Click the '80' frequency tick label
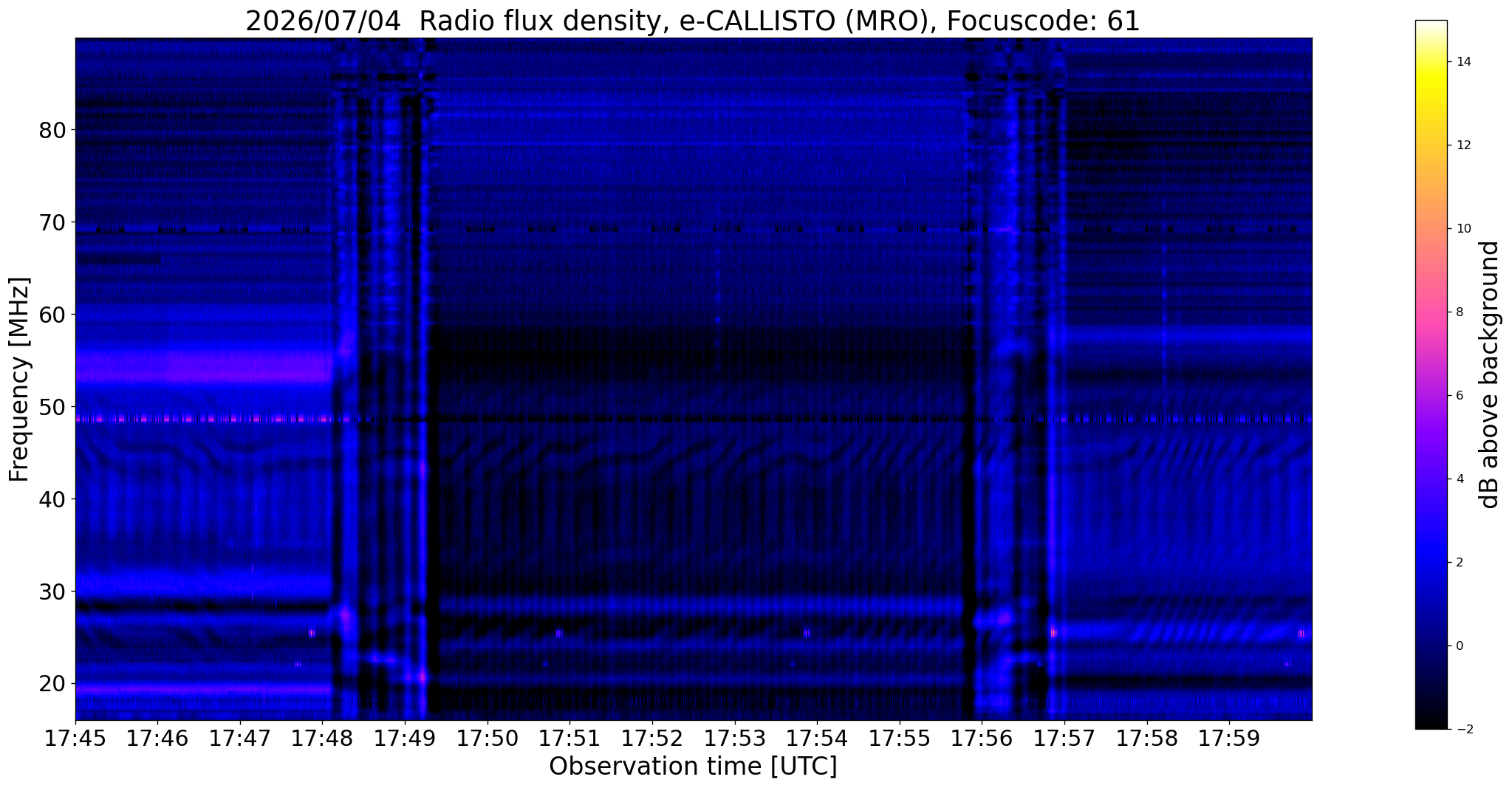The width and height of the screenshot is (1512, 788). 52,131
